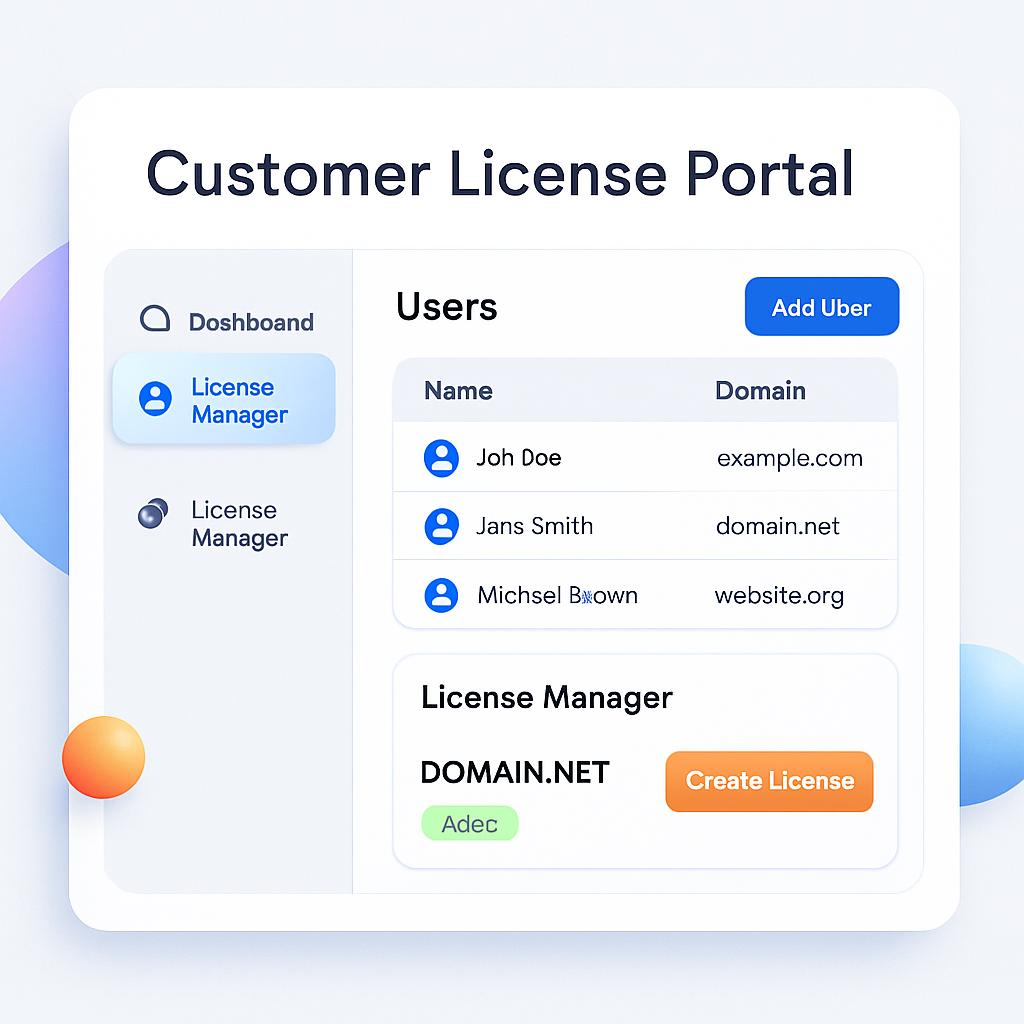Screen dimensions: 1024x1024
Task: Click the Users heading
Action: 446,307
